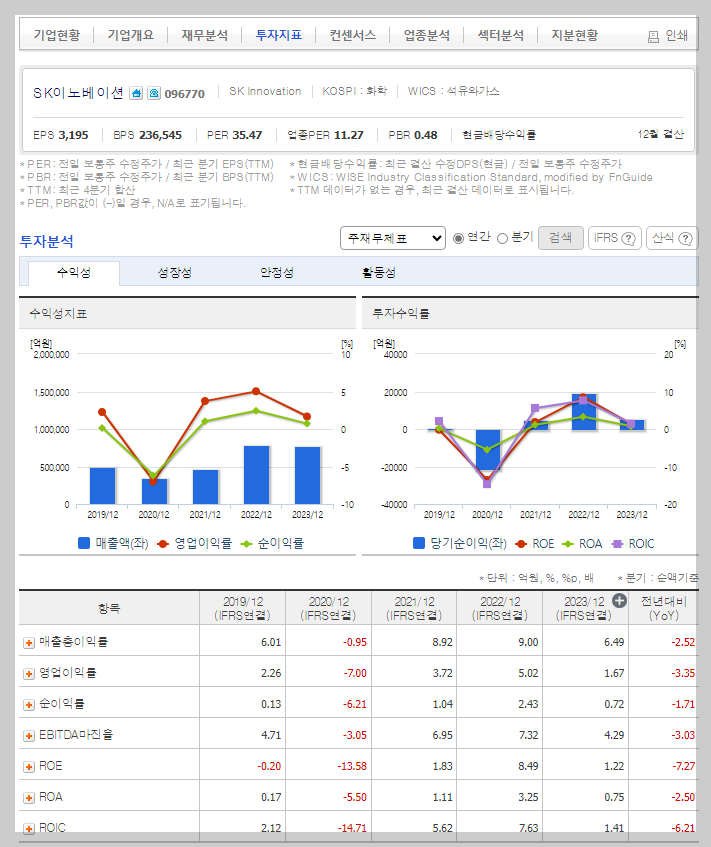Click the SK Innovation English name text
This screenshot has height=847, width=711.
point(265,91)
